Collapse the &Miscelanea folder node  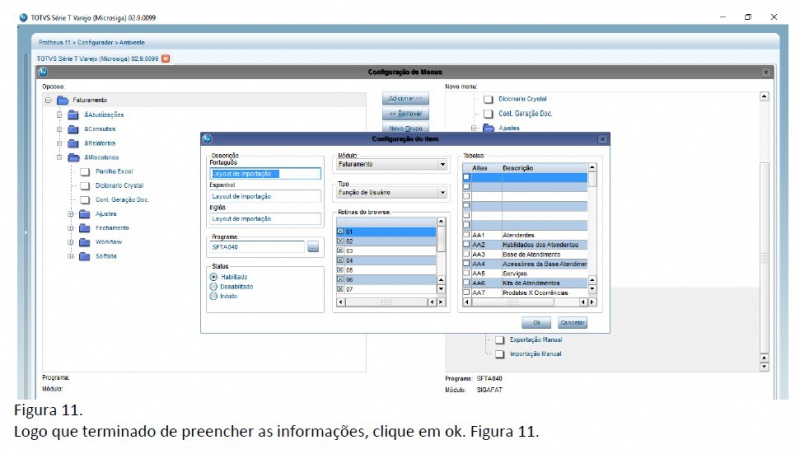tap(60, 158)
